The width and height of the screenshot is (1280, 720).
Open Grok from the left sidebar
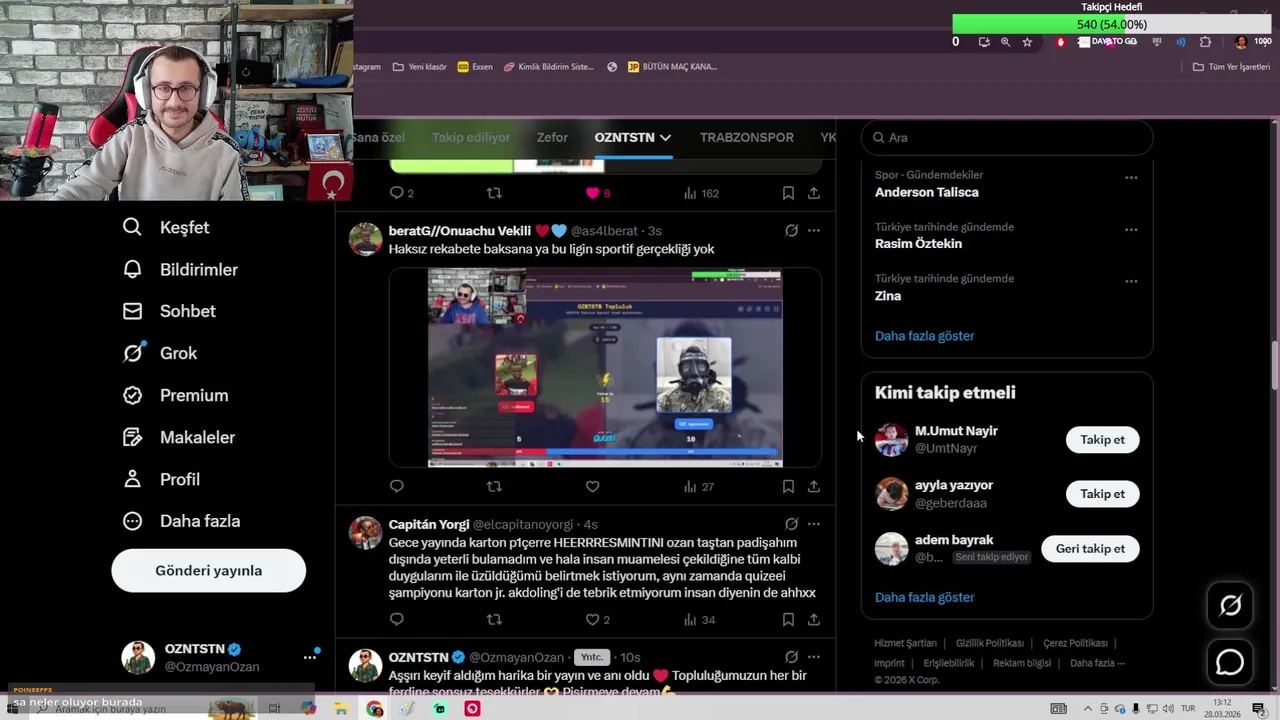tap(160, 353)
